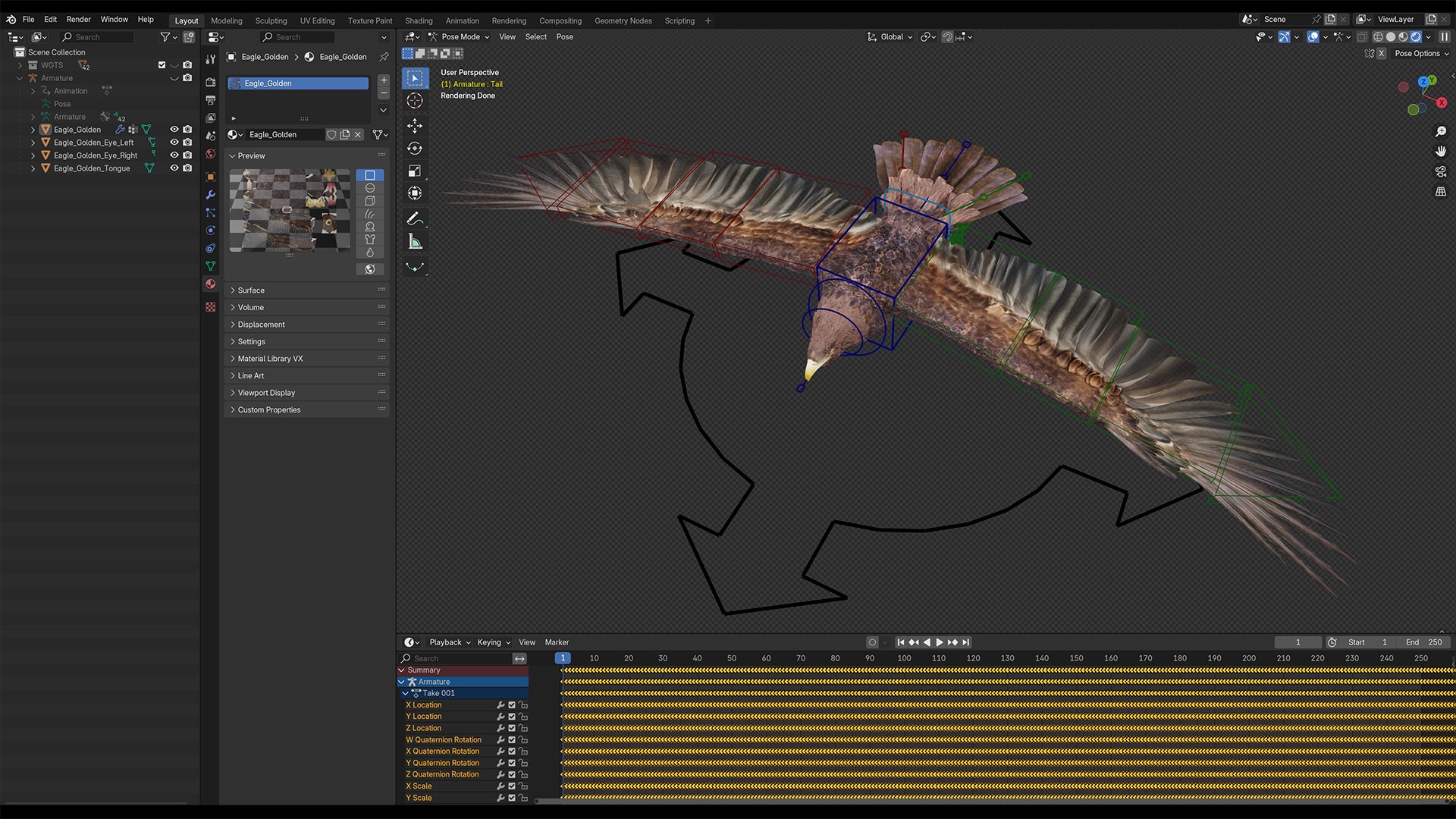
Task: Open the Playback popover in timeline
Action: click(x=450, y=642)
